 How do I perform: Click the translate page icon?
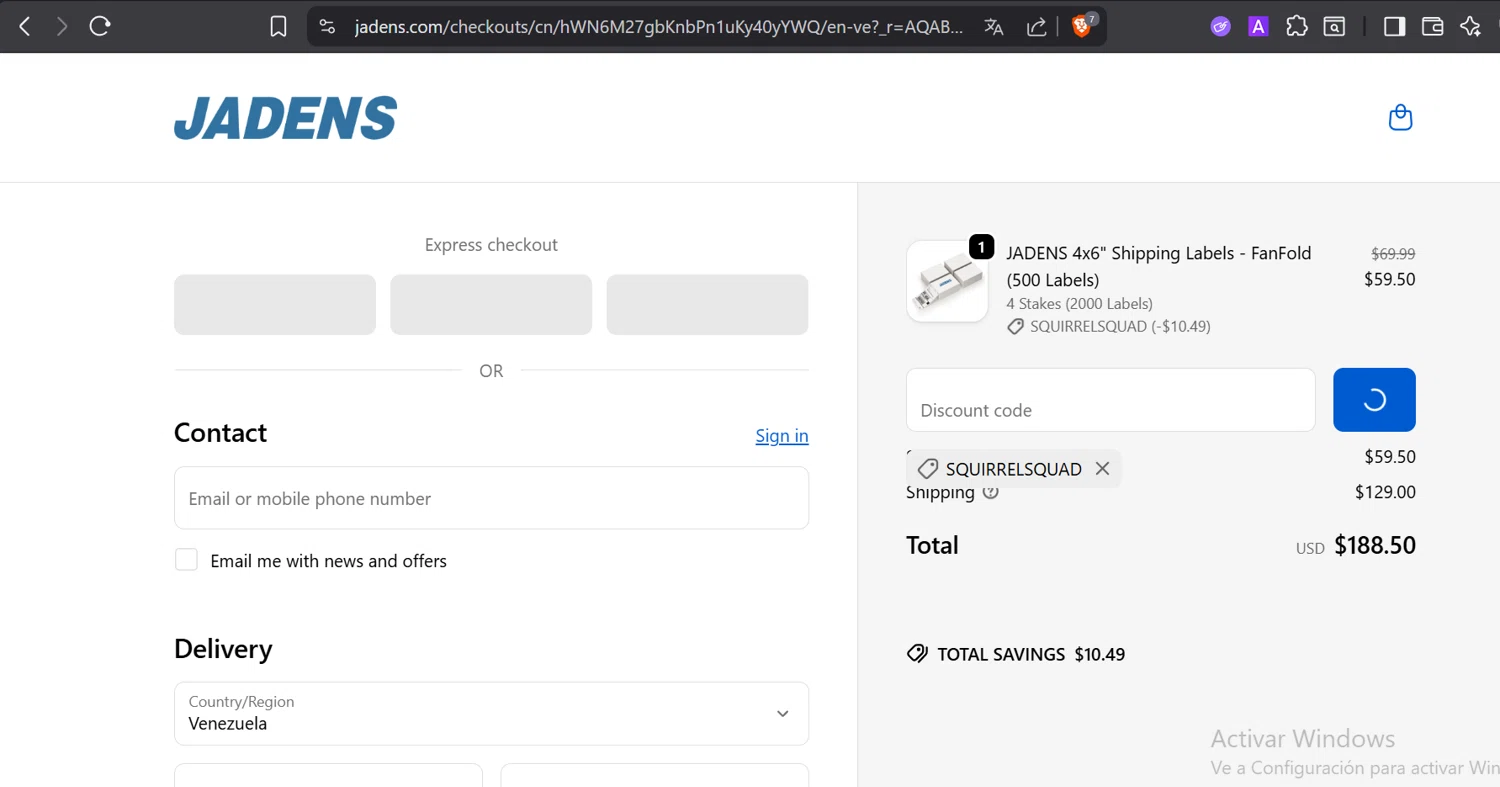[993, 27]
